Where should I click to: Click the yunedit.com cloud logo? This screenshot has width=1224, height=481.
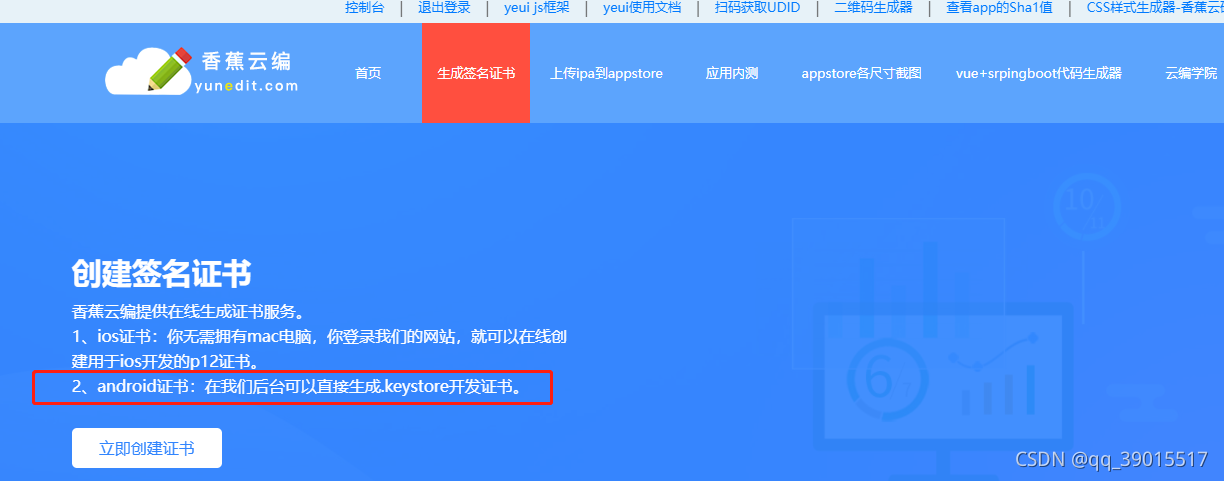(x=201, y=72)
